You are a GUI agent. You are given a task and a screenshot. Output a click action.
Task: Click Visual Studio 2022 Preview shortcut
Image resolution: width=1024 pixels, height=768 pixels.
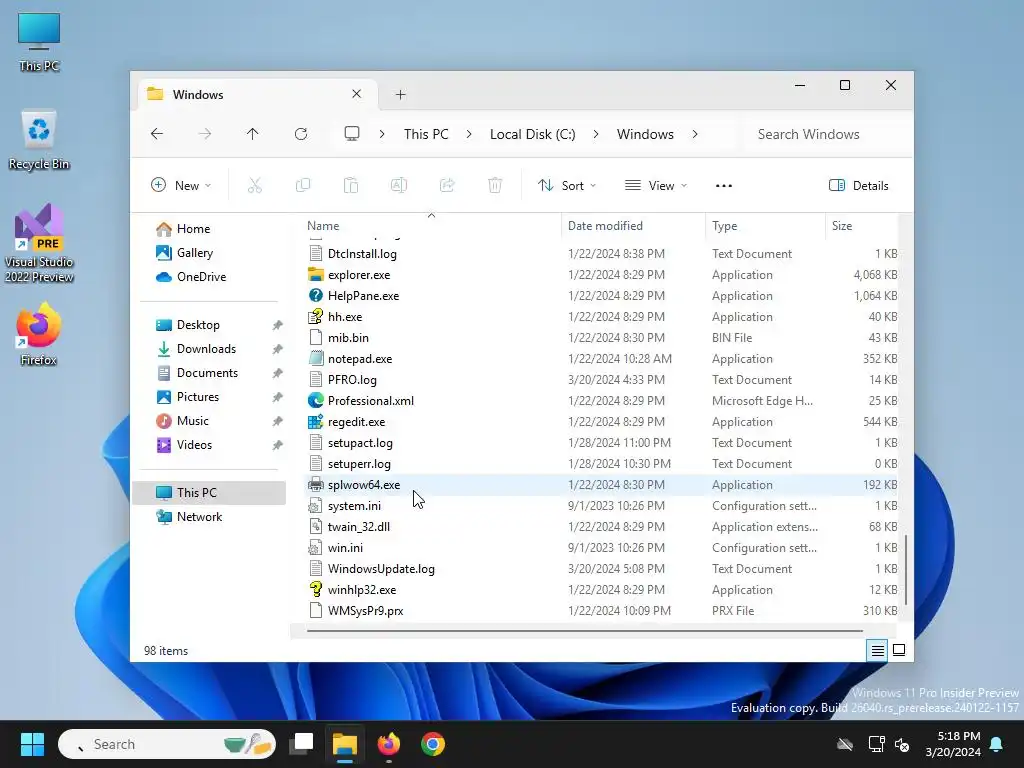coord(39,244)
